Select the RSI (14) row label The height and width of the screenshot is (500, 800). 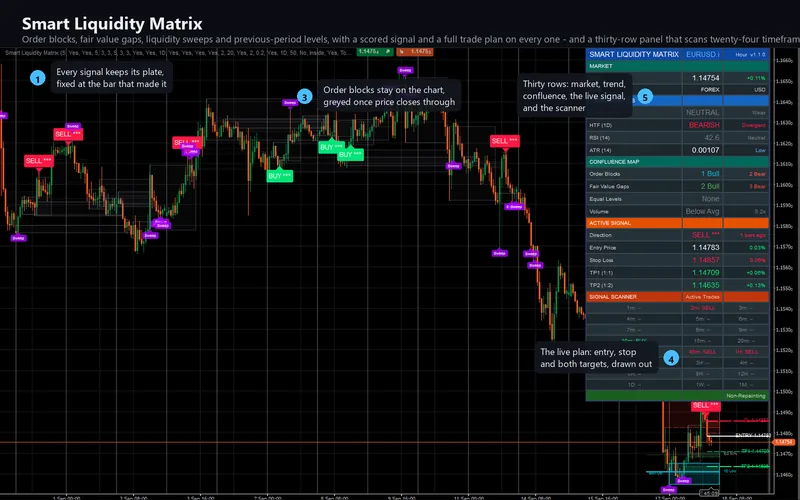click(x=599, y=138)
